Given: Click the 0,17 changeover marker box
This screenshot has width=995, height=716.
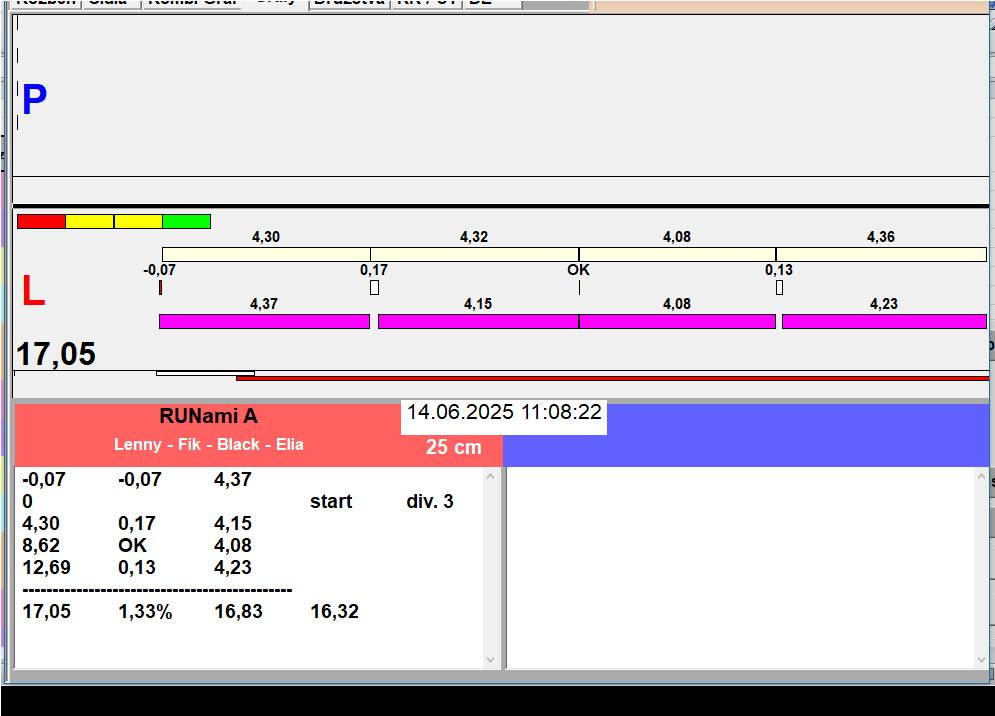Looking at the screenshot, I should tap(374, 288).
